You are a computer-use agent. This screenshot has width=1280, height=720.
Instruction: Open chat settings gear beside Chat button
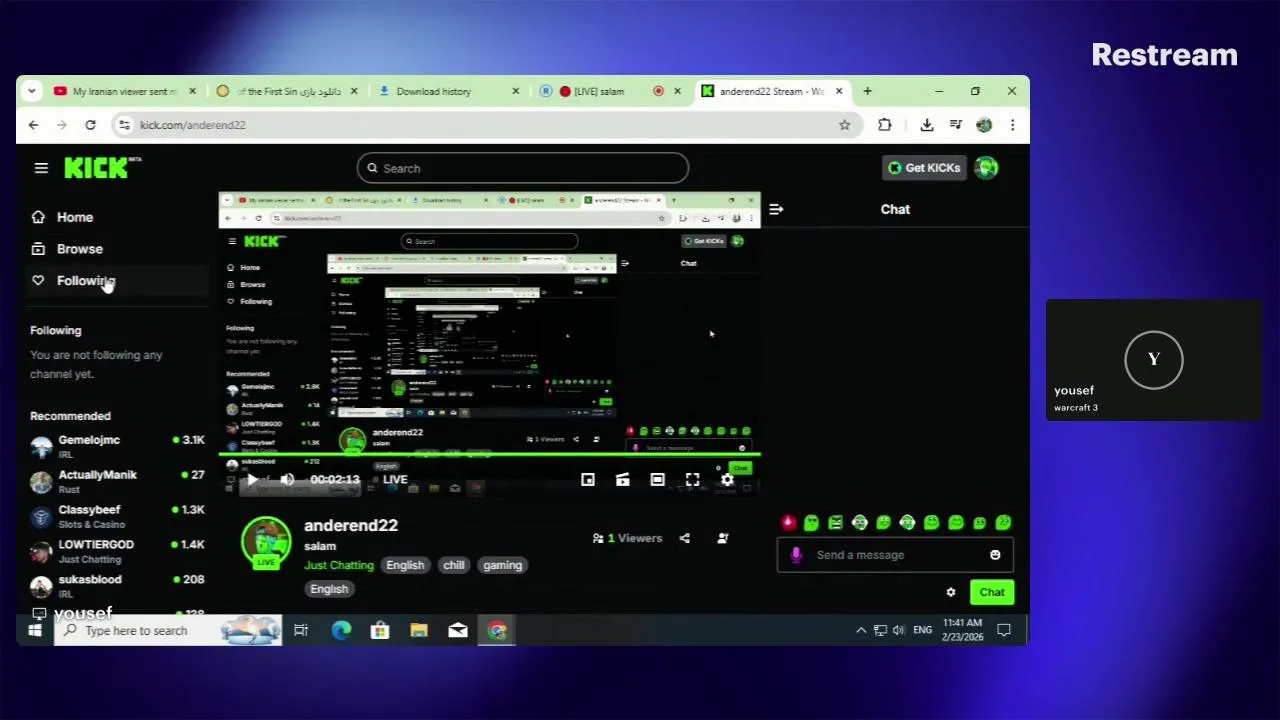point(951,592)
